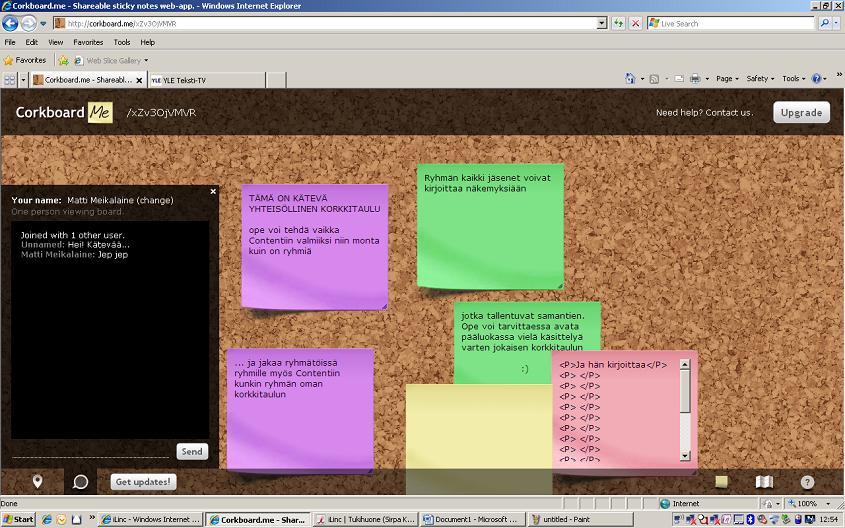Screen dimensions: 845x528
Task: Open the help question mark icon
Action: click(x=807, y=481)
